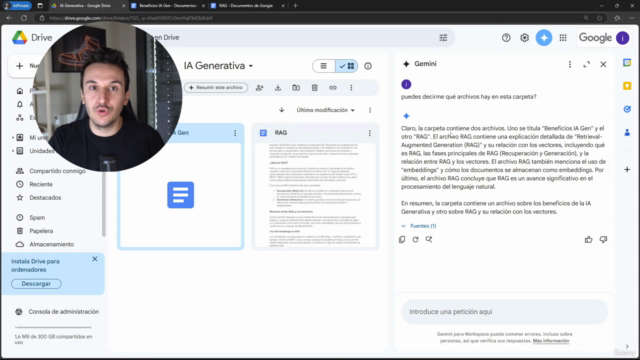
Task: Expand Gemini panel to full view
Action: pos(587,64)
